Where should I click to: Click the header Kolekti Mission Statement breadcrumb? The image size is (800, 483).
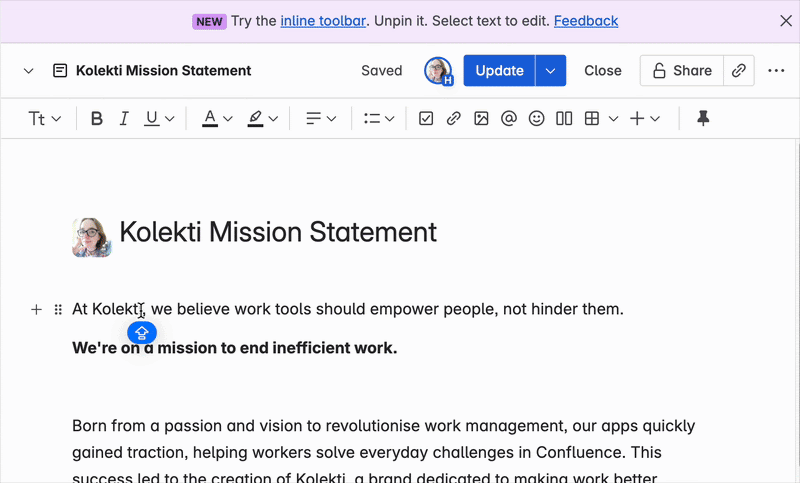[x=163, y=70]
